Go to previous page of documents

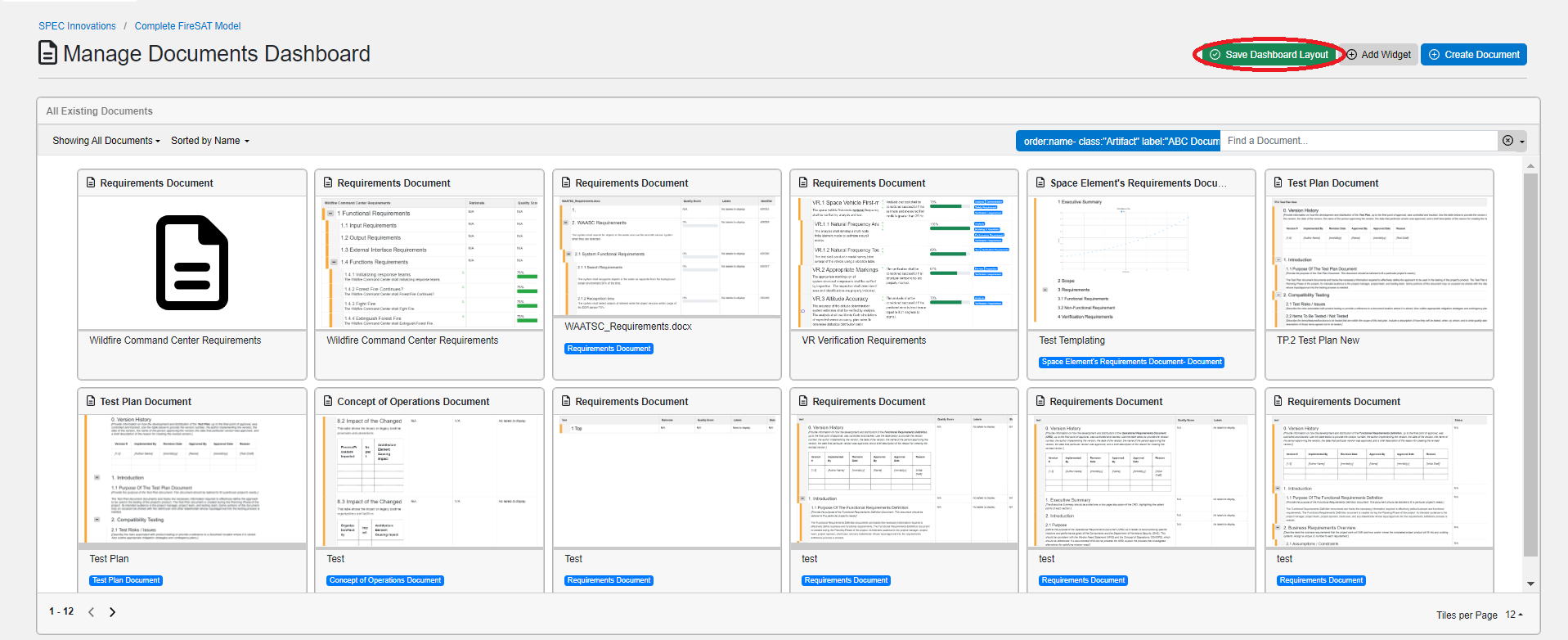click(x=92, y=612)
